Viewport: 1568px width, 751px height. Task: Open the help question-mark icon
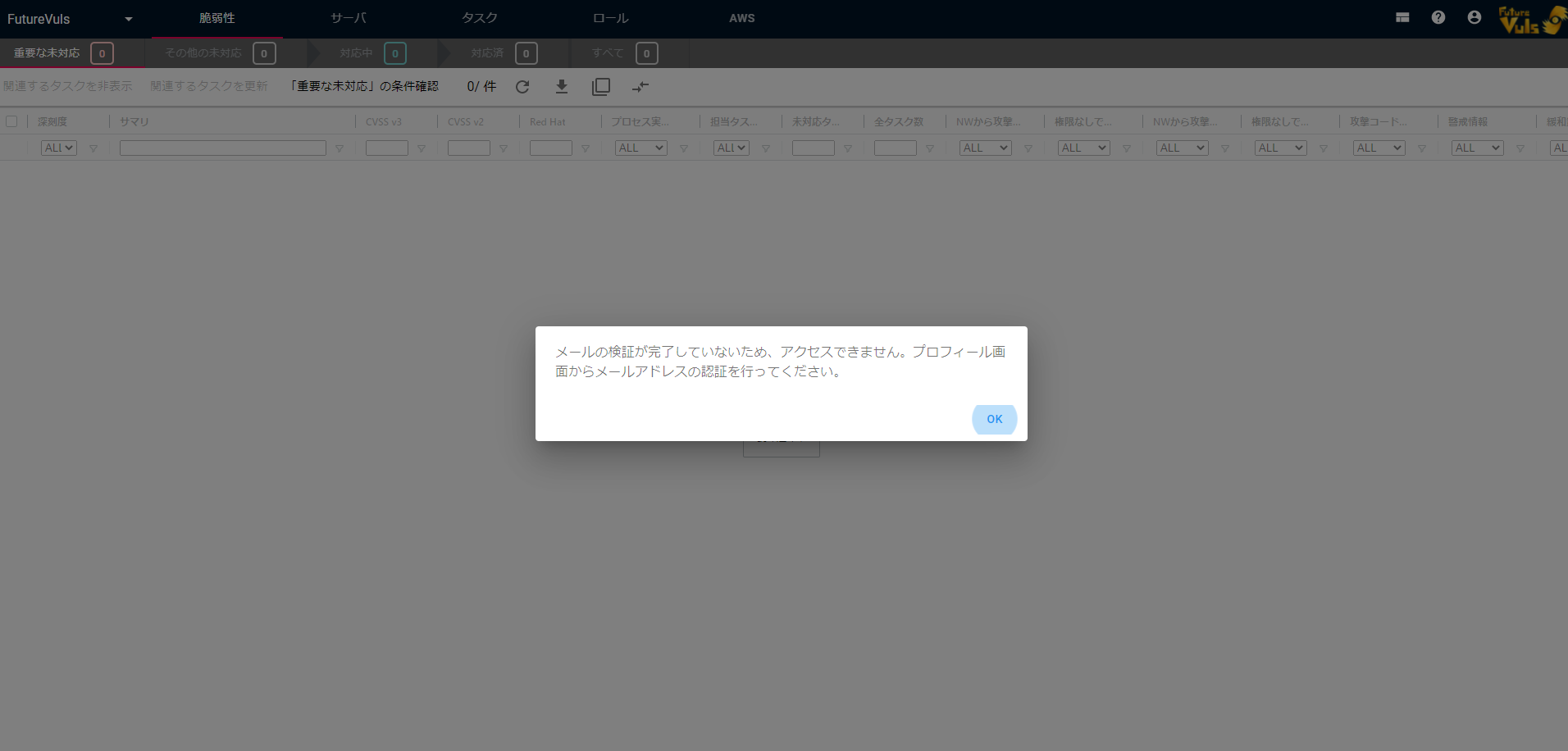pos(1438,17)
